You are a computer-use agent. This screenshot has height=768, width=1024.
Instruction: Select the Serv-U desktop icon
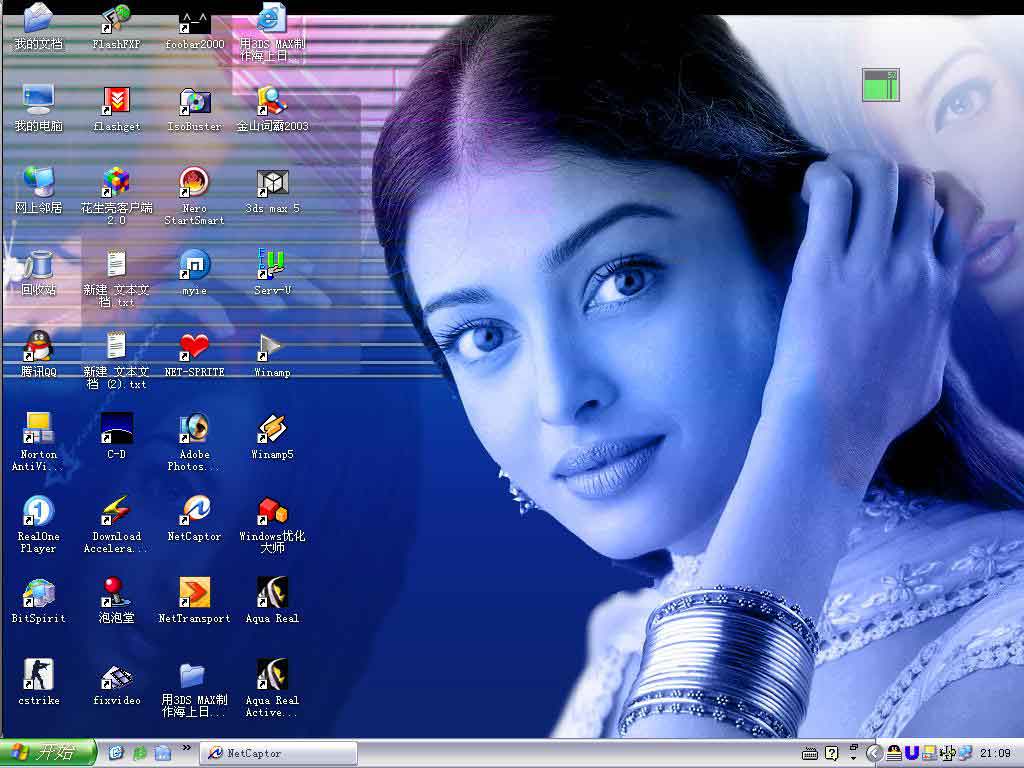pyautogui.click(x=272, y=264)
